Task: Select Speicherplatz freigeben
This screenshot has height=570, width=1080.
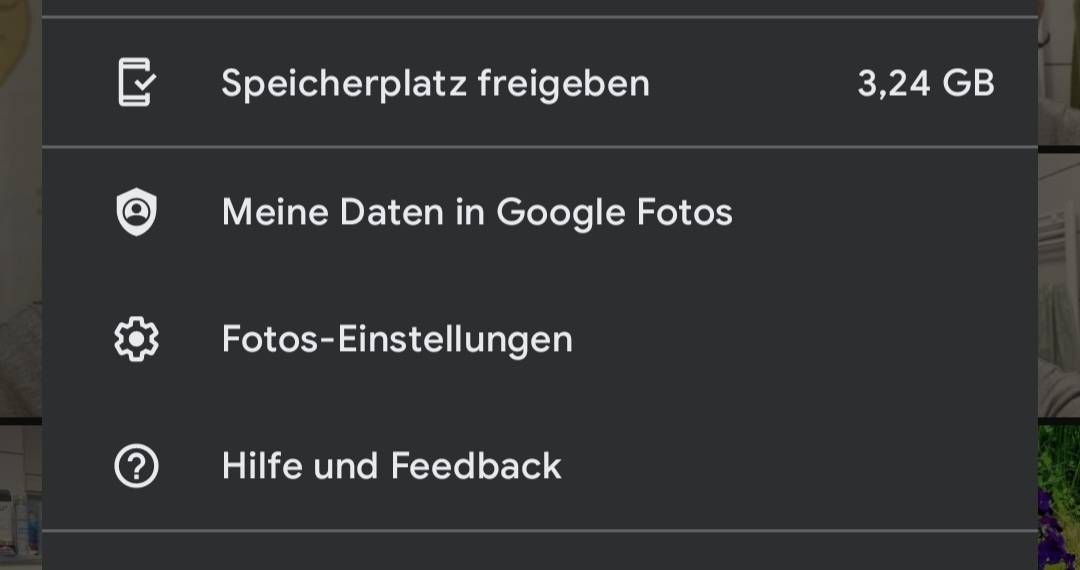Action: coord(435,83)
